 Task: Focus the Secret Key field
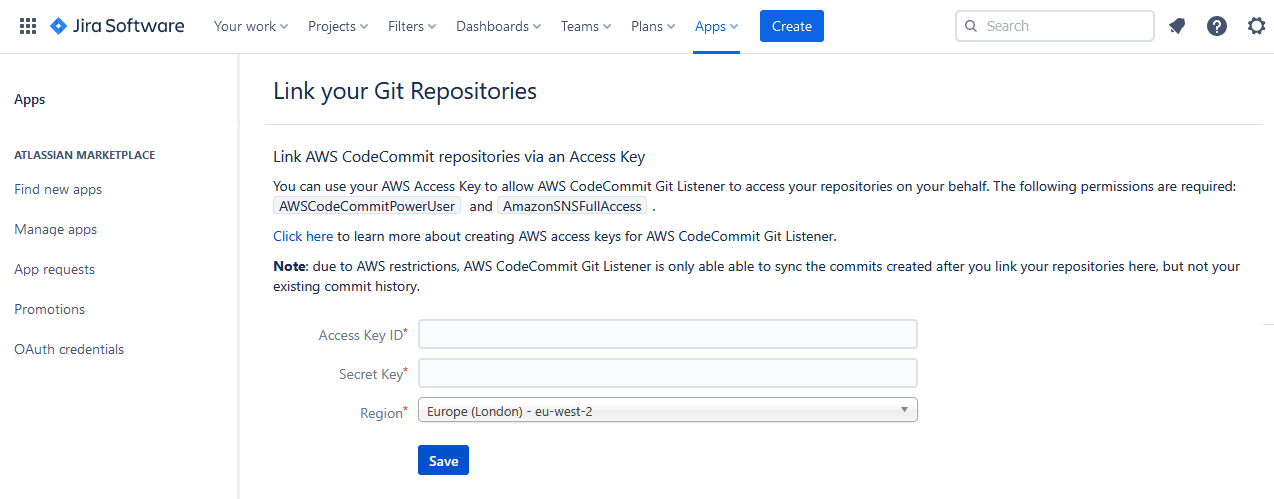click(x=668, y=373)
